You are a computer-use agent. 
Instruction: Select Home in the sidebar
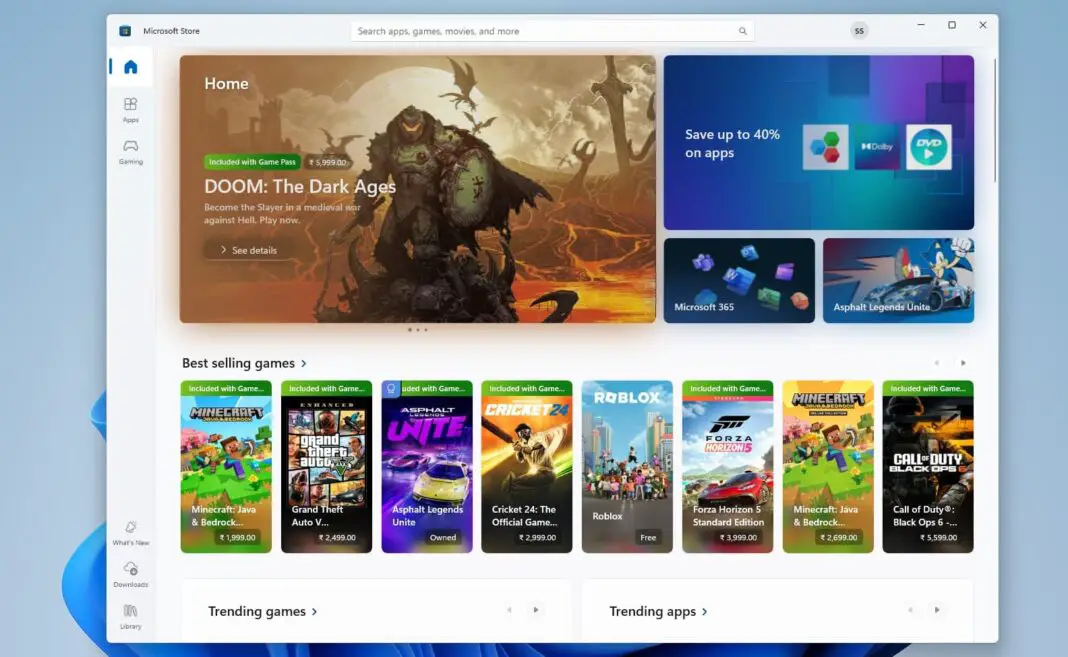[130, 66]
